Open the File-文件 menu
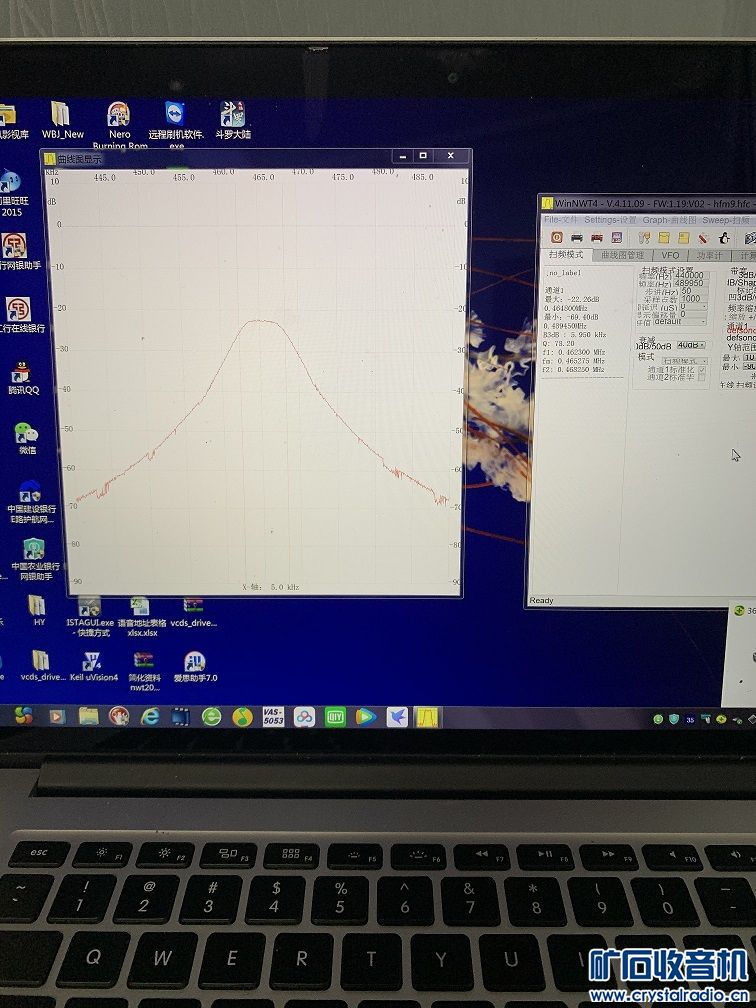Image resolution: width=756 pixels, height=1008 pixels. click(561, 220)
